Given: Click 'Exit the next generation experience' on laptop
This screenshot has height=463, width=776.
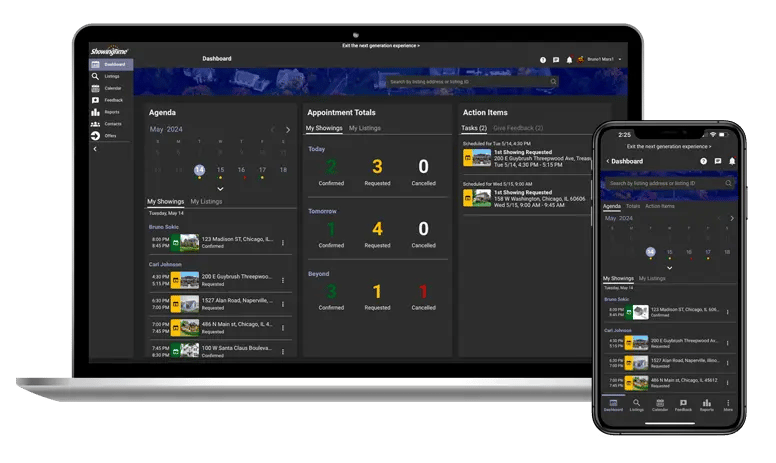Looking at the screenshot, I should pyautogui.click(x=381, y=46).
